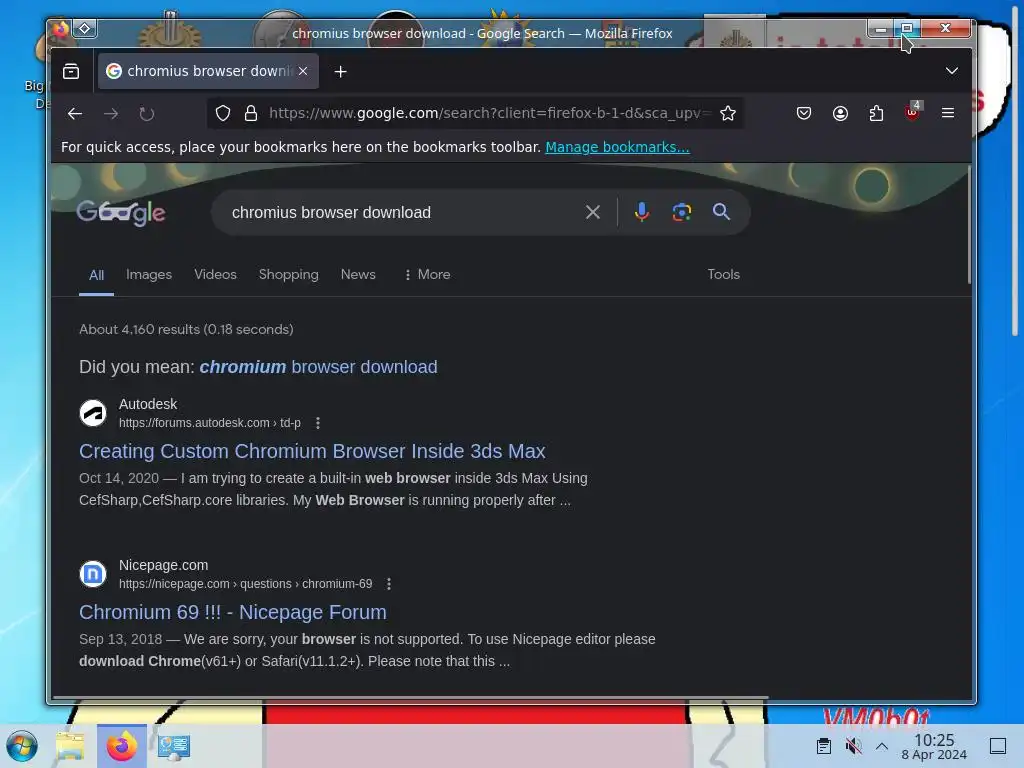Open system settings taskbar icon
Viewport: 1024px width, 768px height.
[x=174, y=746]
